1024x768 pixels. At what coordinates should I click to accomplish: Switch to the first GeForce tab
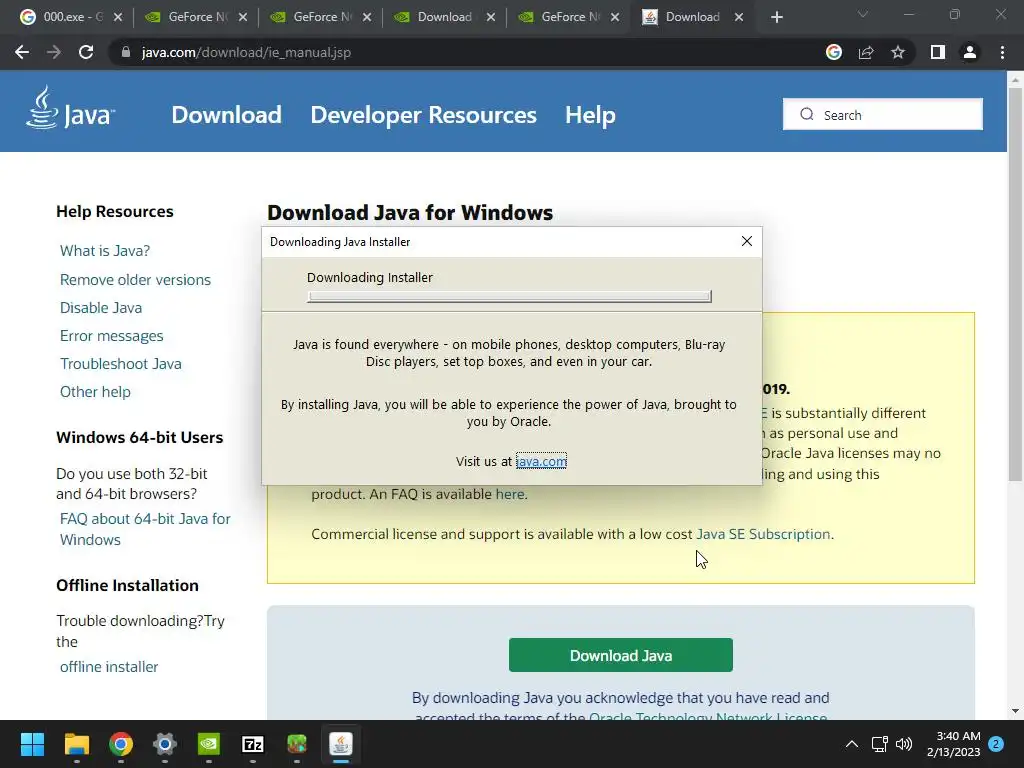click(x=196, y=17)
